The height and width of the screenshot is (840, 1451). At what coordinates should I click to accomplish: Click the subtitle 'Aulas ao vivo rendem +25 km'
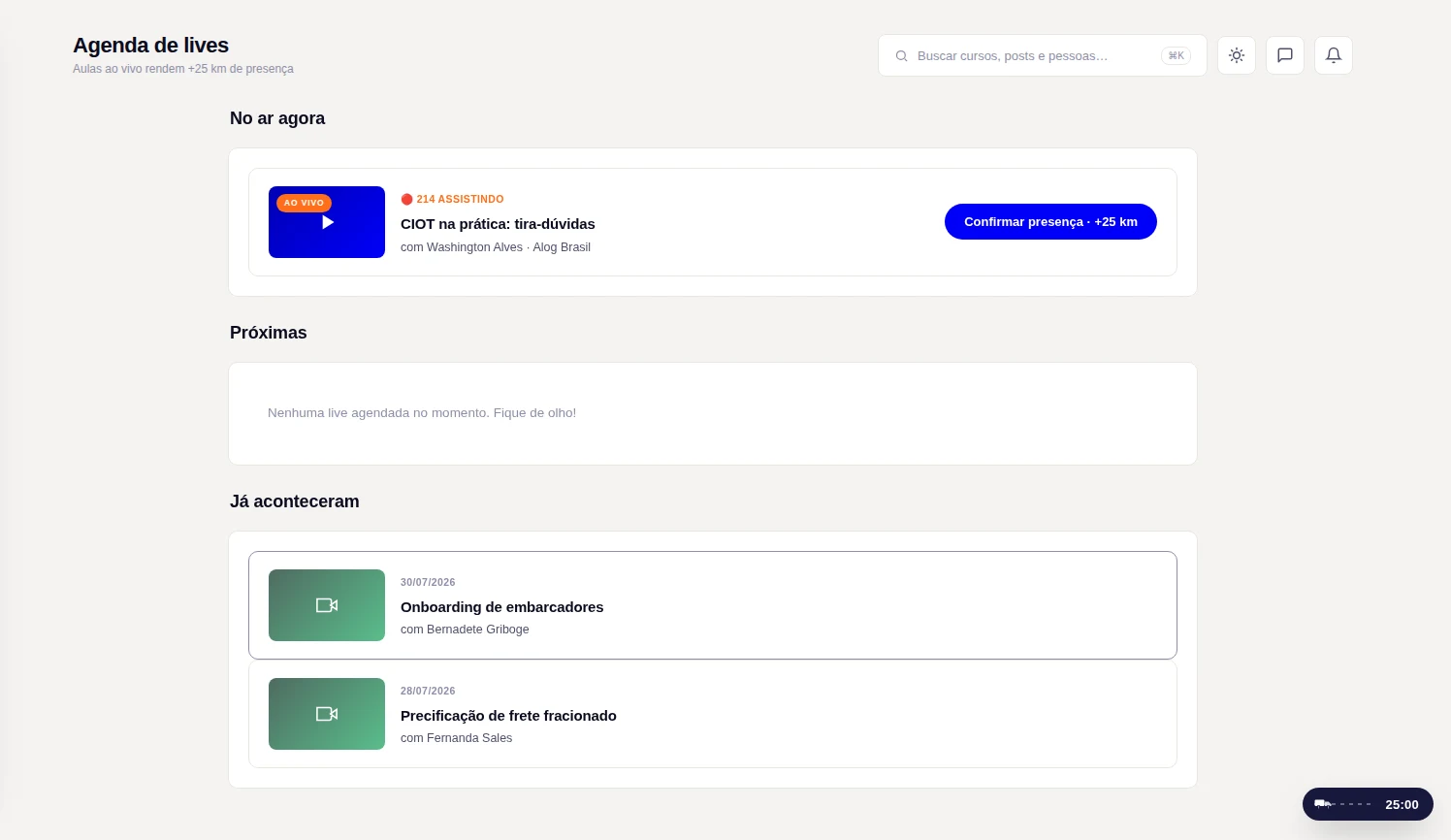pos(183,69)
